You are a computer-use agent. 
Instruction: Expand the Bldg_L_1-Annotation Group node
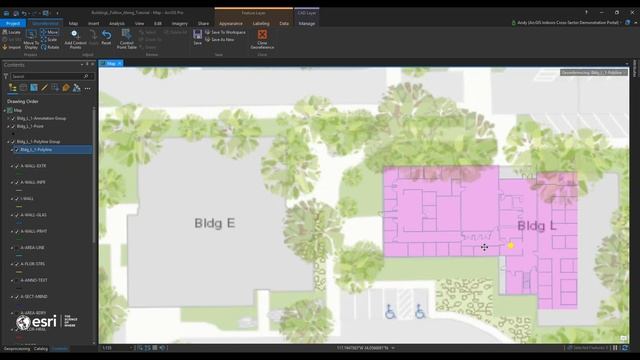tap(8, 118)
